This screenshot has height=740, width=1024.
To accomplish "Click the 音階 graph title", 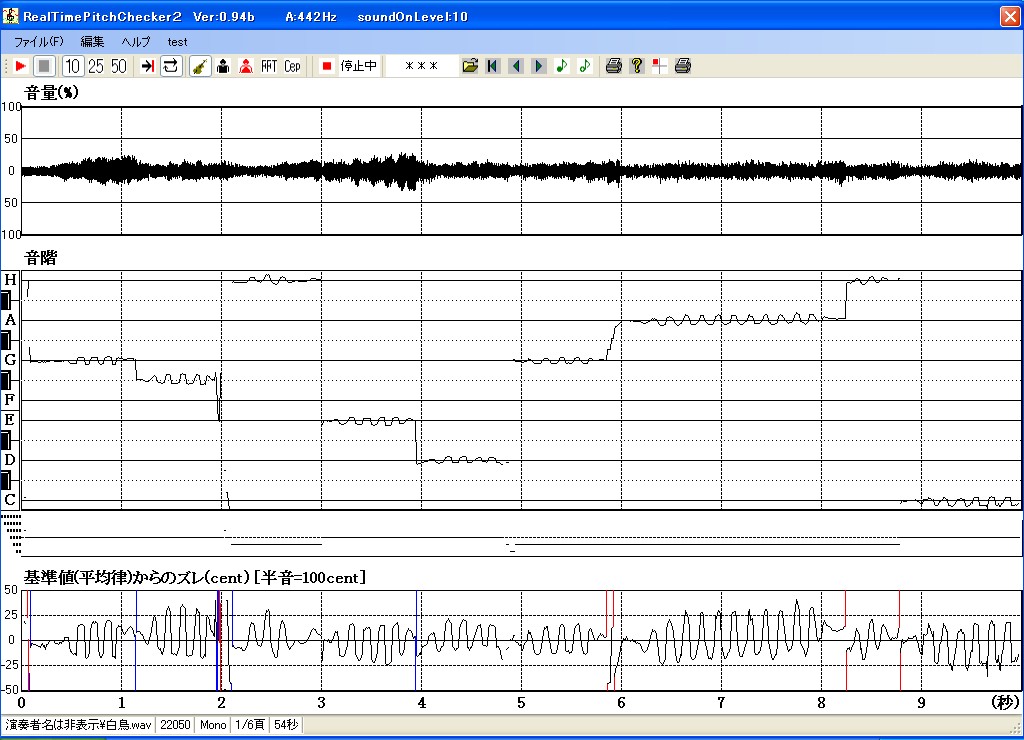I will tap(40, 258).
